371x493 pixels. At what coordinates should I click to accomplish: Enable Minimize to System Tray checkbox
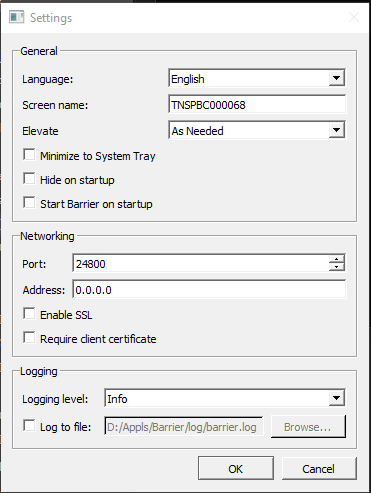coord(29,155)
